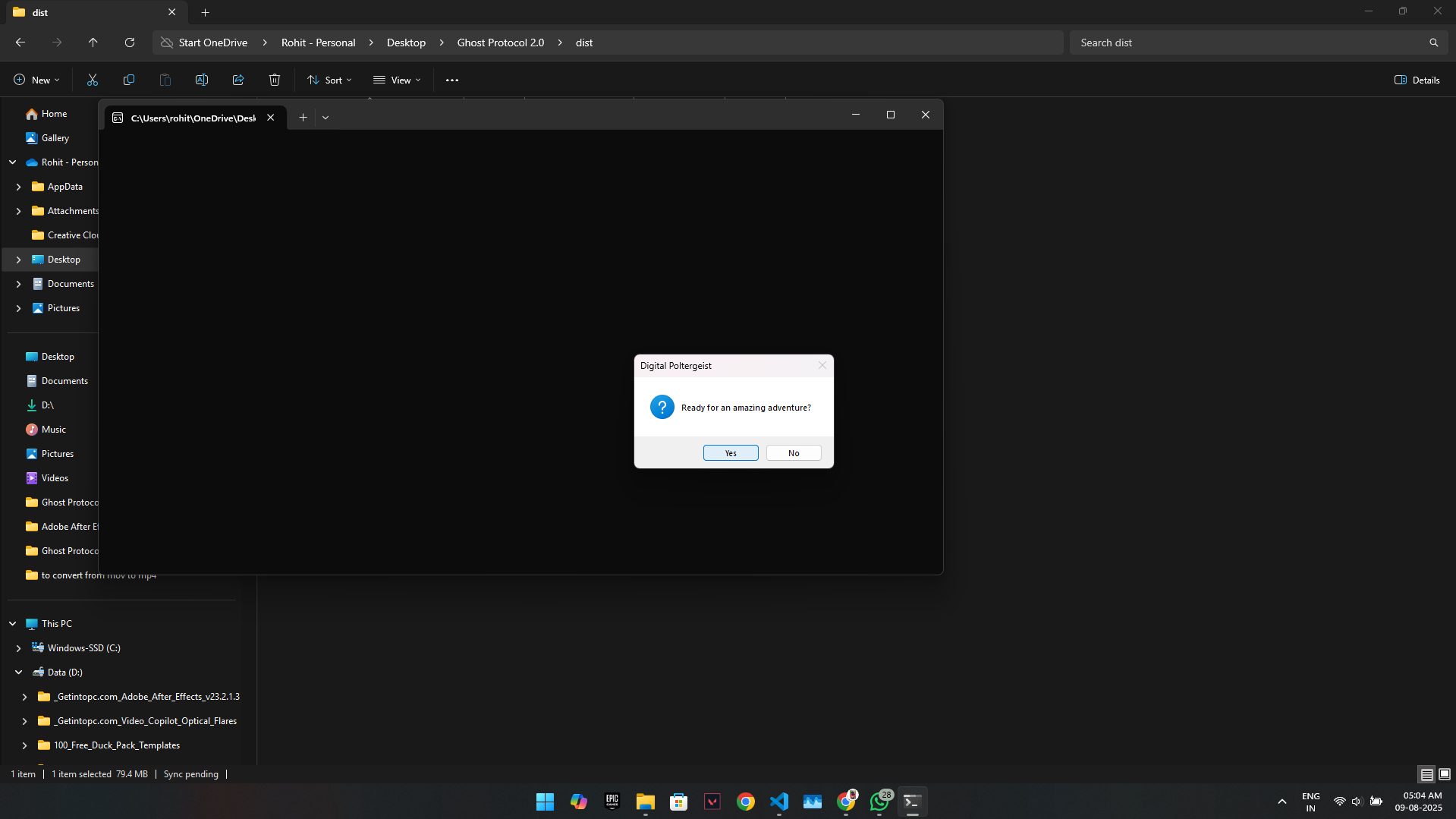
Task: Open the See more ellipsis menu
Action: [452, 80]
